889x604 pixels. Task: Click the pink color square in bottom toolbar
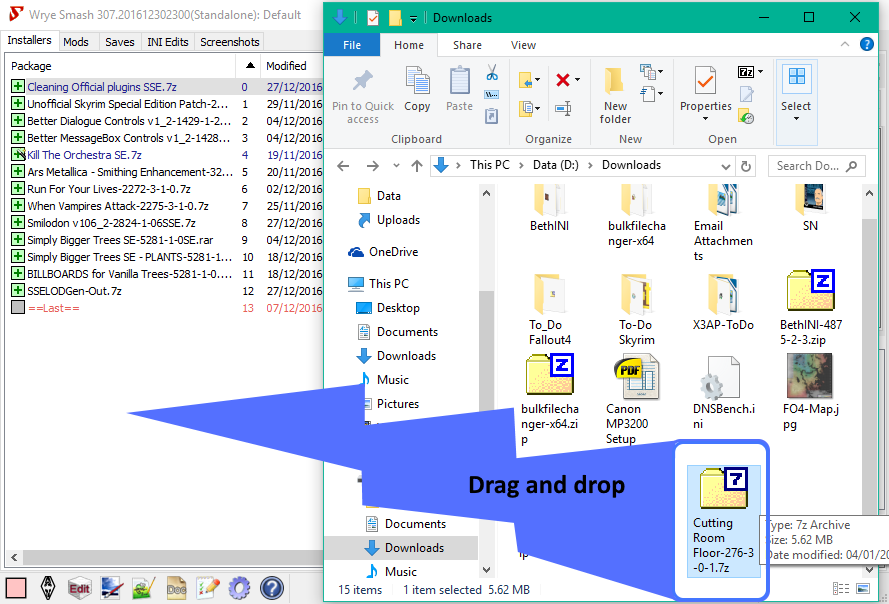pos(16,588)
